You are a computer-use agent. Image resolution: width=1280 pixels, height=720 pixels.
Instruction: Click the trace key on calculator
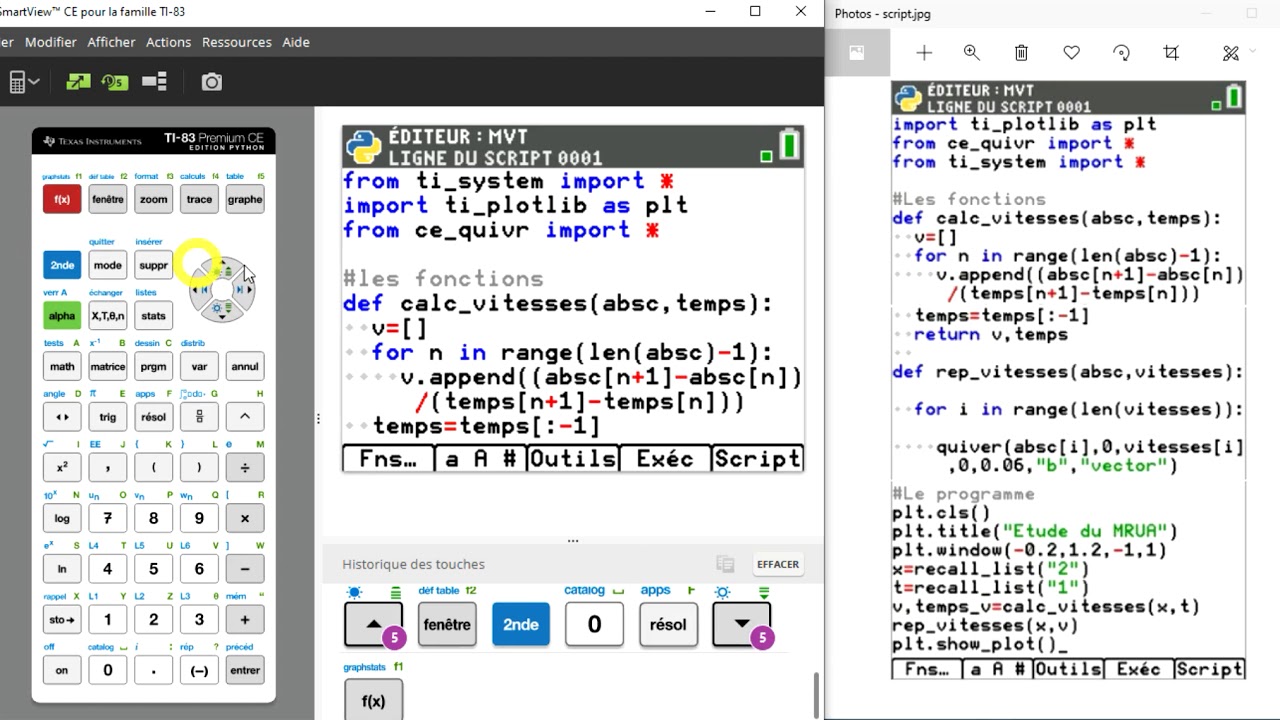click(199, 199)
